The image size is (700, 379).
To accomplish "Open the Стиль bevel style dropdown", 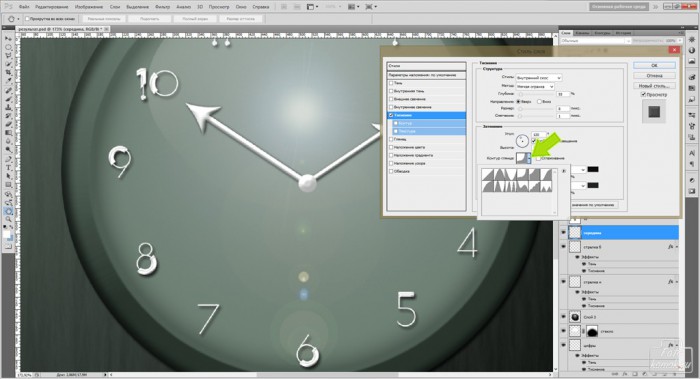I will [x=538, y=78].
